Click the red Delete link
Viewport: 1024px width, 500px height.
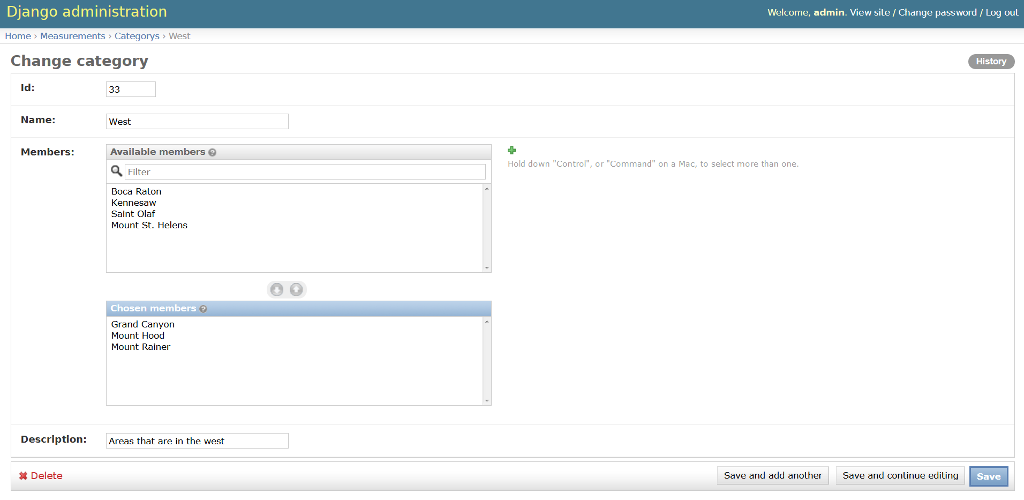pyautogui.click(x=40, y=476)
